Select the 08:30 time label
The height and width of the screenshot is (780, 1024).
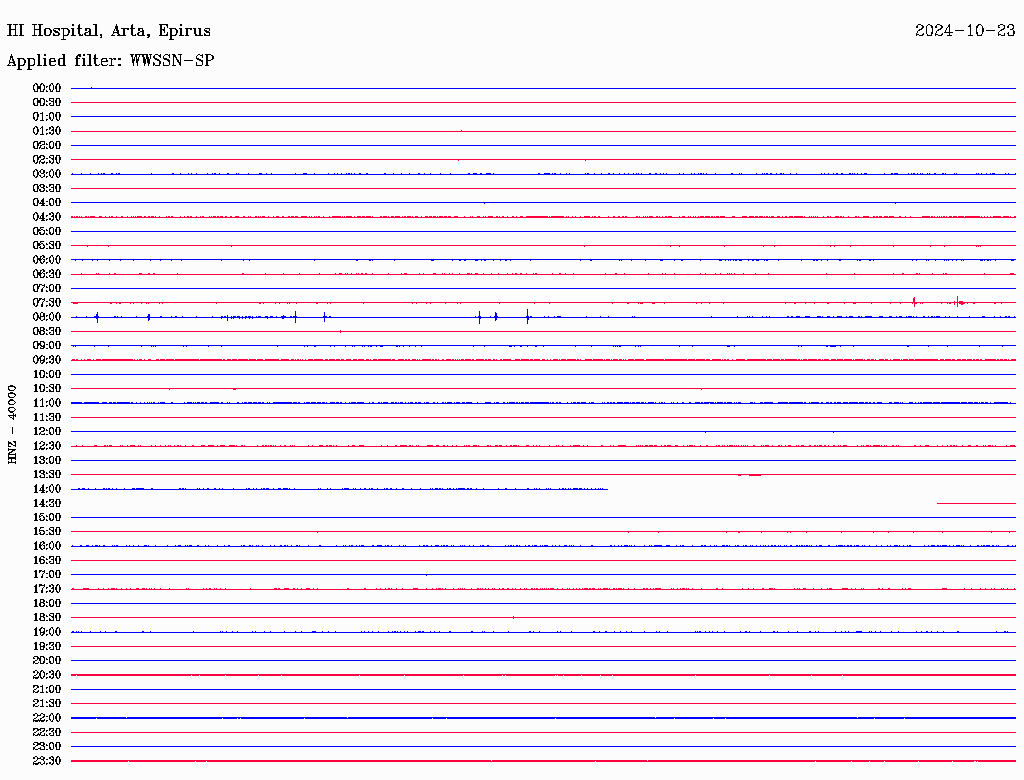click(47, 332)
